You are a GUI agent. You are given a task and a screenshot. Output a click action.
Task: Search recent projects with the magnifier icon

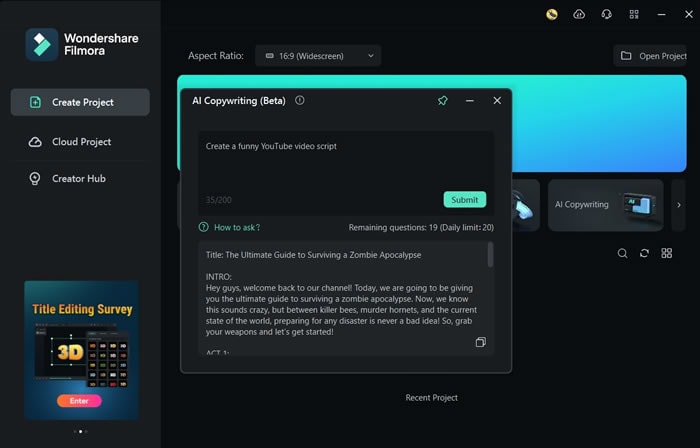622,253
